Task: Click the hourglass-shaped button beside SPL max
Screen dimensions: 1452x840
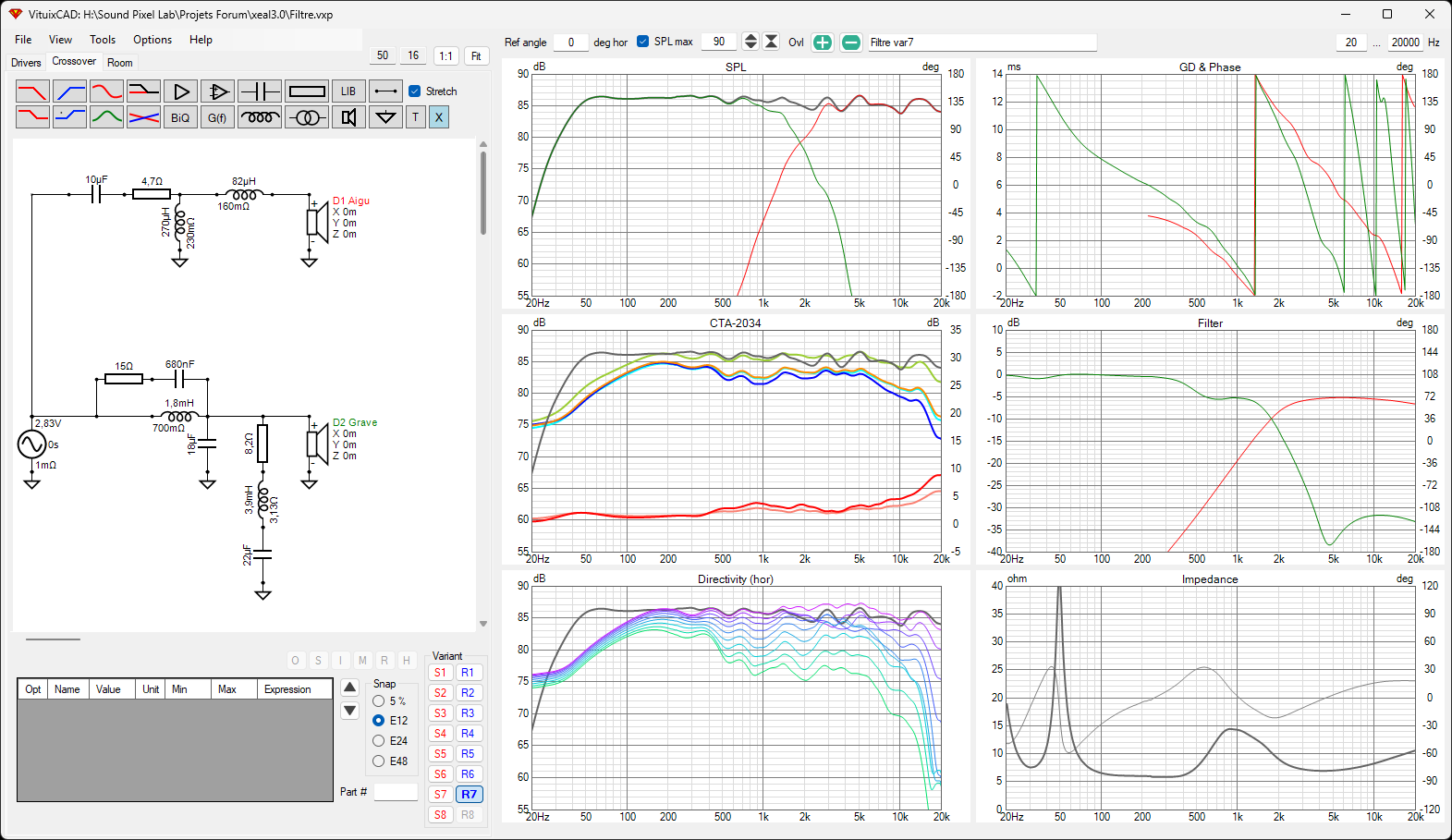Action: [x=771, y=42]
